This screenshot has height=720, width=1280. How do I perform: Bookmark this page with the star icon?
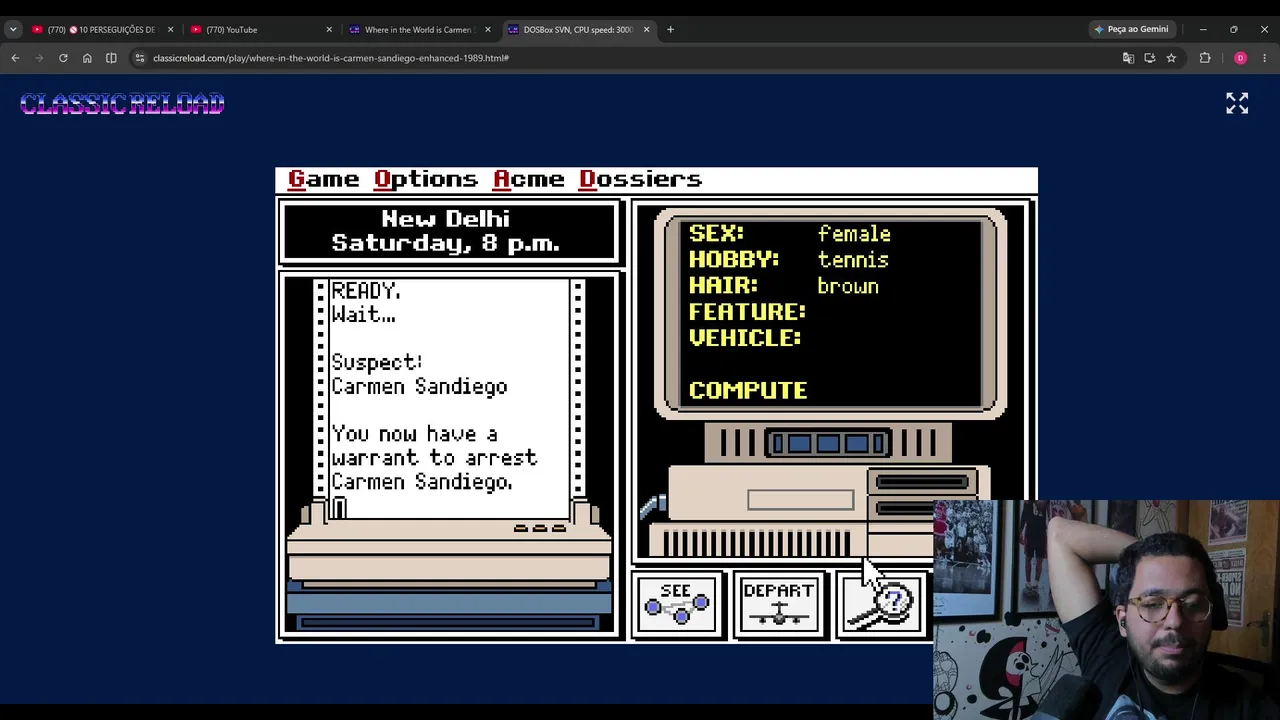coord(1171,58)
